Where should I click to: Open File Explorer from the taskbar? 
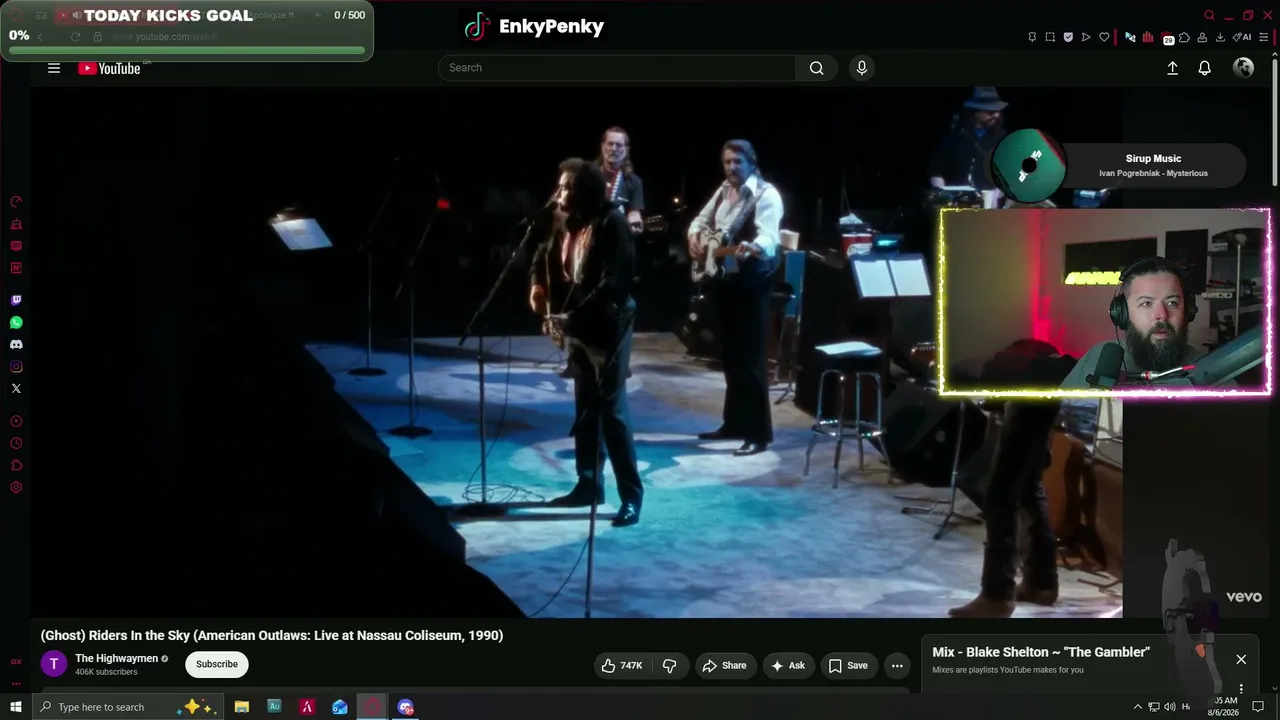242,707
